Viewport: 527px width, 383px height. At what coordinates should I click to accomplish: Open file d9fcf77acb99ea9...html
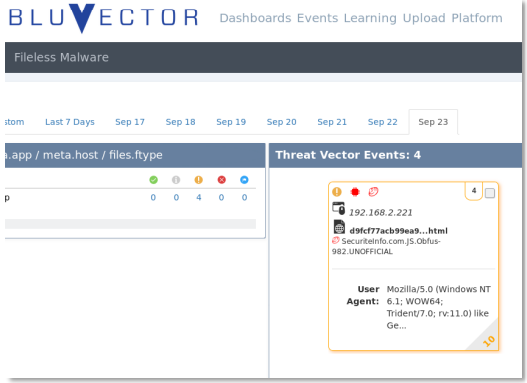coord(398,231)
